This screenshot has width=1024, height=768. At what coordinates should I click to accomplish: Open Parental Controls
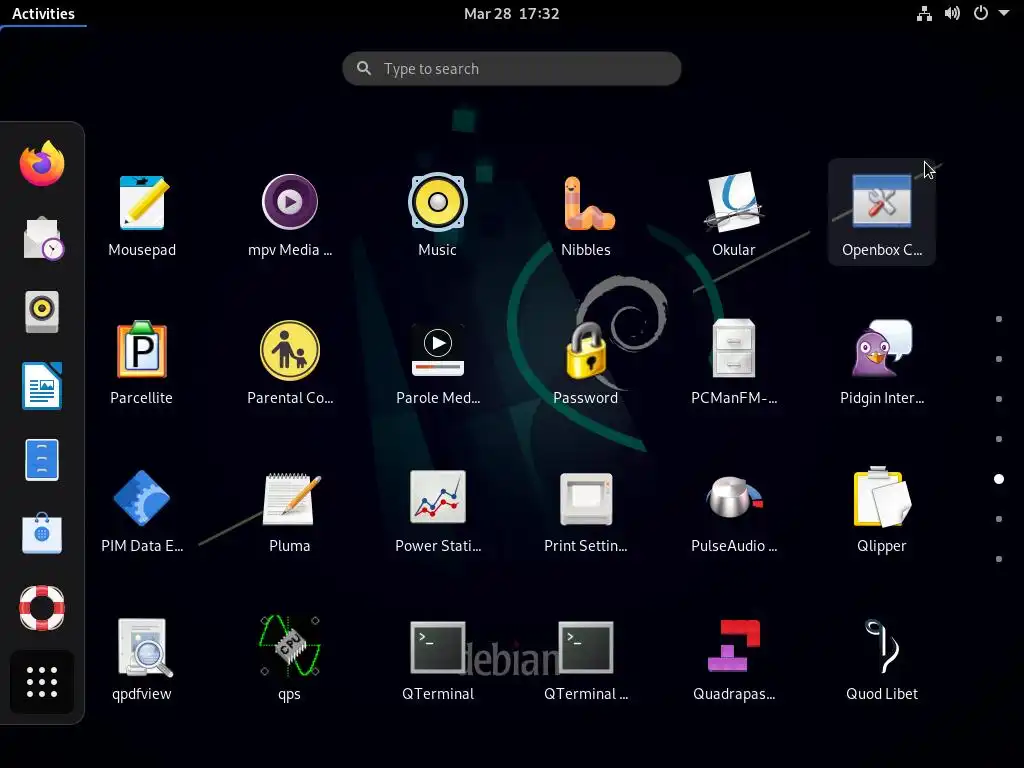(290, 362)
